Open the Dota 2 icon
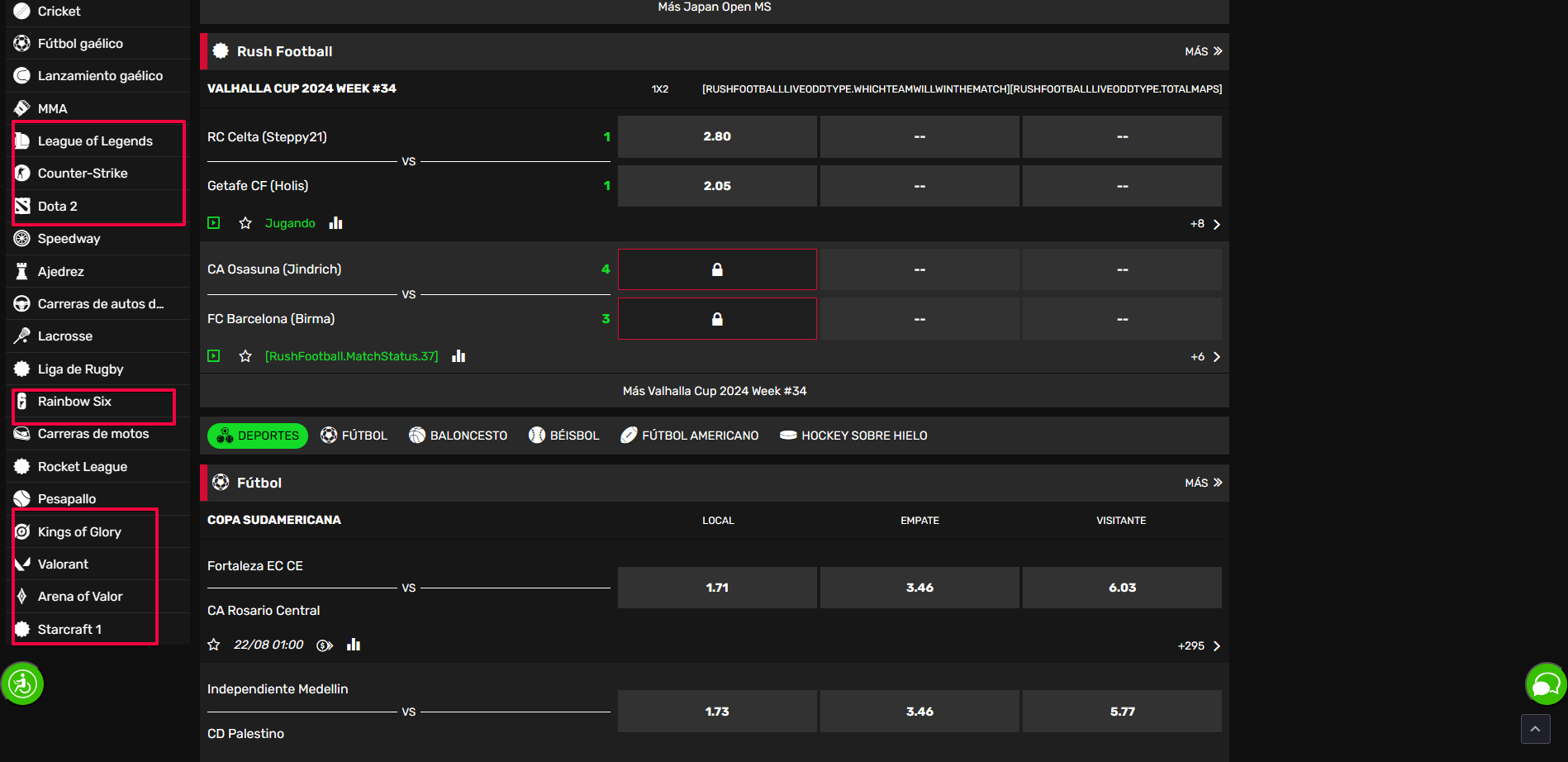The image size is (1568, 762). [x=22, y=206]
